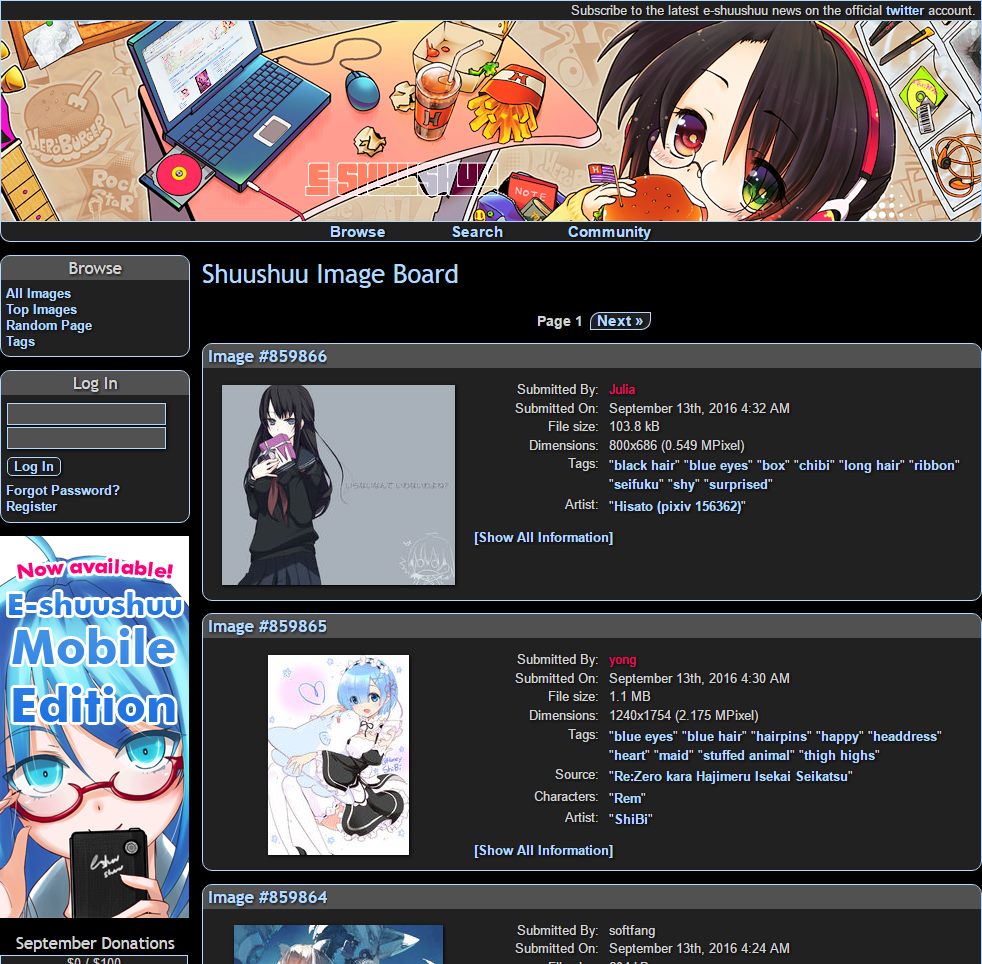This screenshot has width=982, height=964.
Task: Go to Random Page link
Action: pyautogui.click(x=49, y=325)
